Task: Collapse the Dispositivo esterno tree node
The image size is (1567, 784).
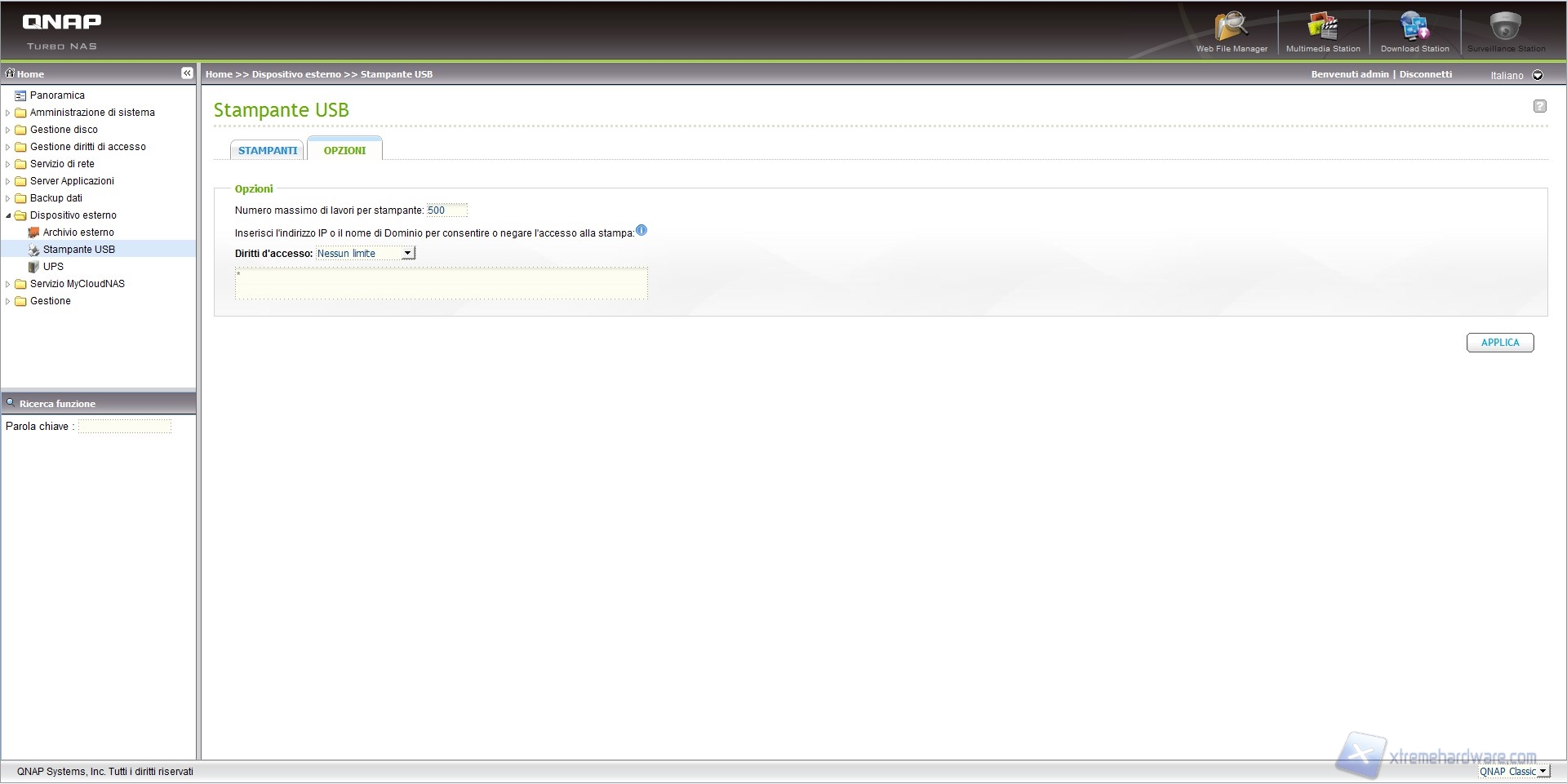Action: [8, 215]
